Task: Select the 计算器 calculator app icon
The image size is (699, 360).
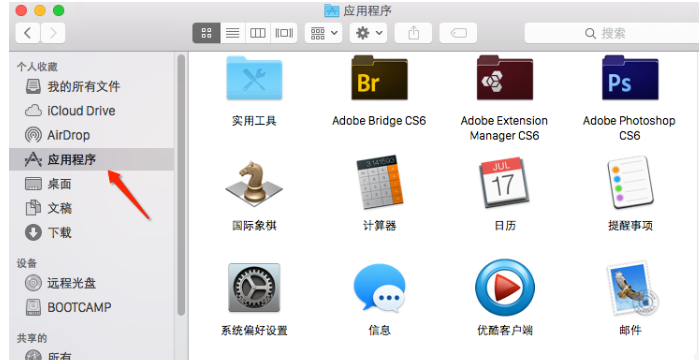Action: [379, 182]
